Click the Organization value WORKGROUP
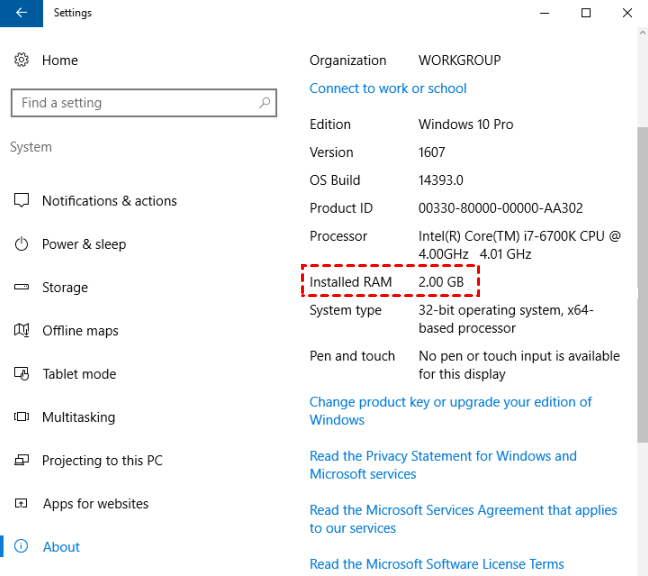This screenshot has width=648, height=576. [460, 60]
